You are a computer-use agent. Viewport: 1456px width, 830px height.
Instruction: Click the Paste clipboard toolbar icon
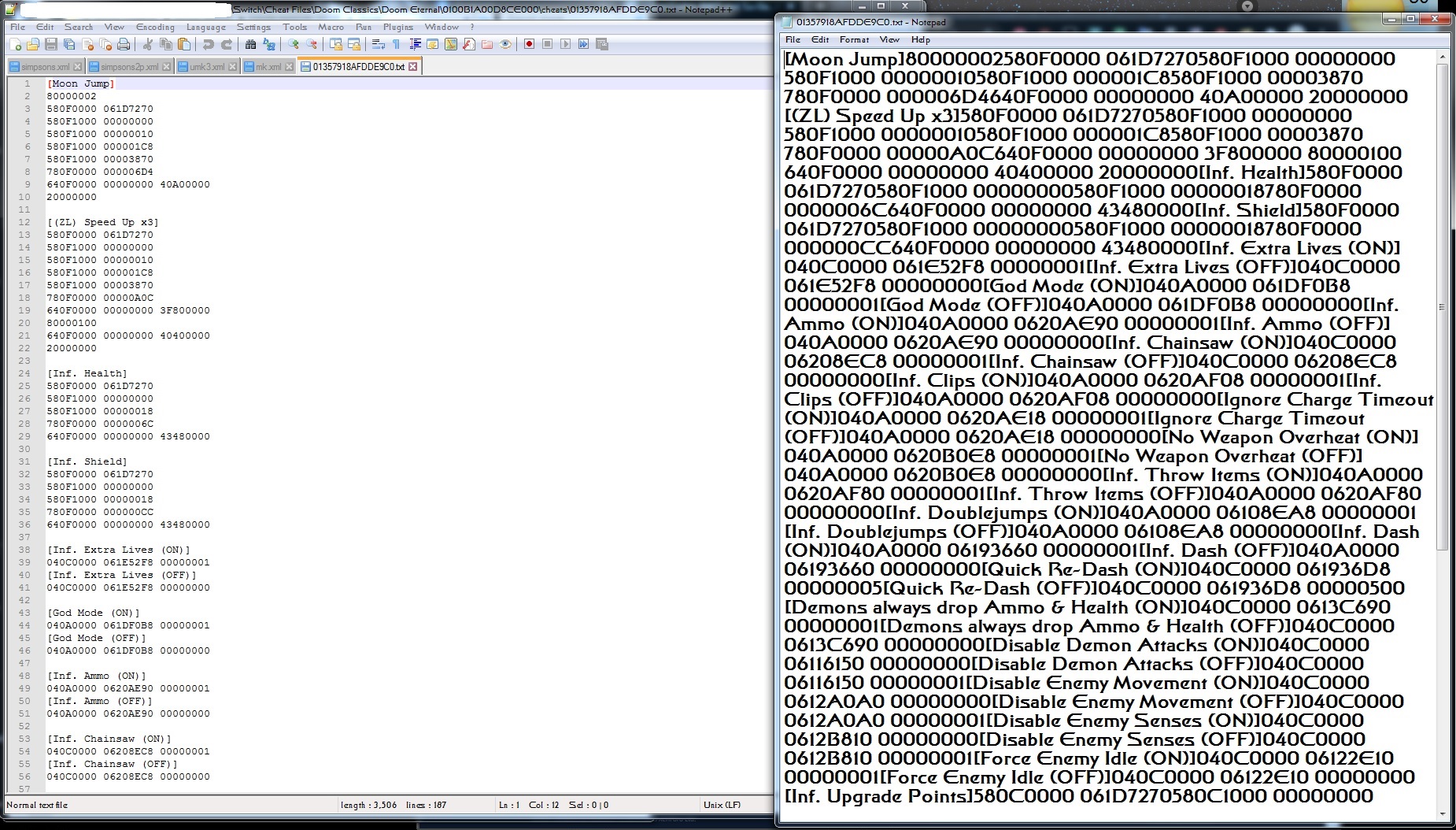[184, 44]
